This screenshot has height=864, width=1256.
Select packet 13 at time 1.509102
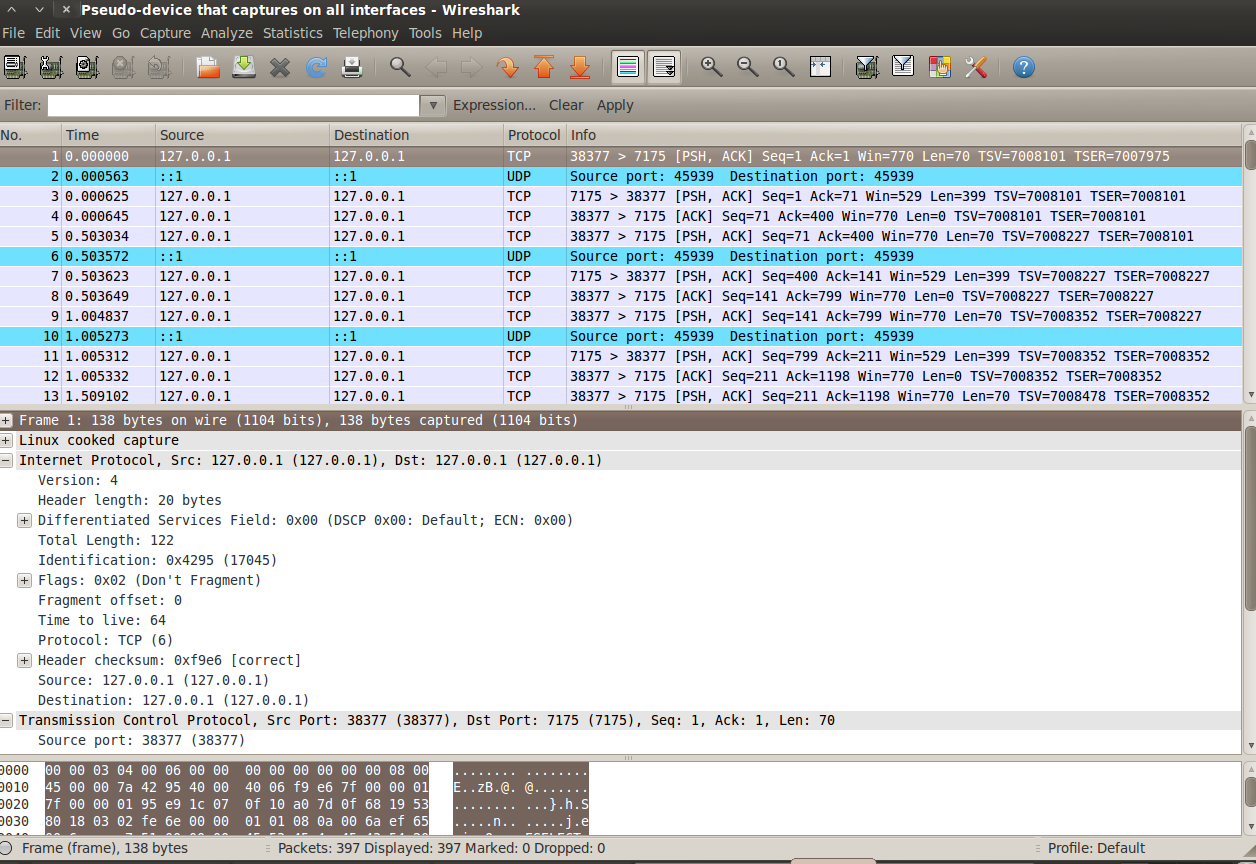(621, 396)
